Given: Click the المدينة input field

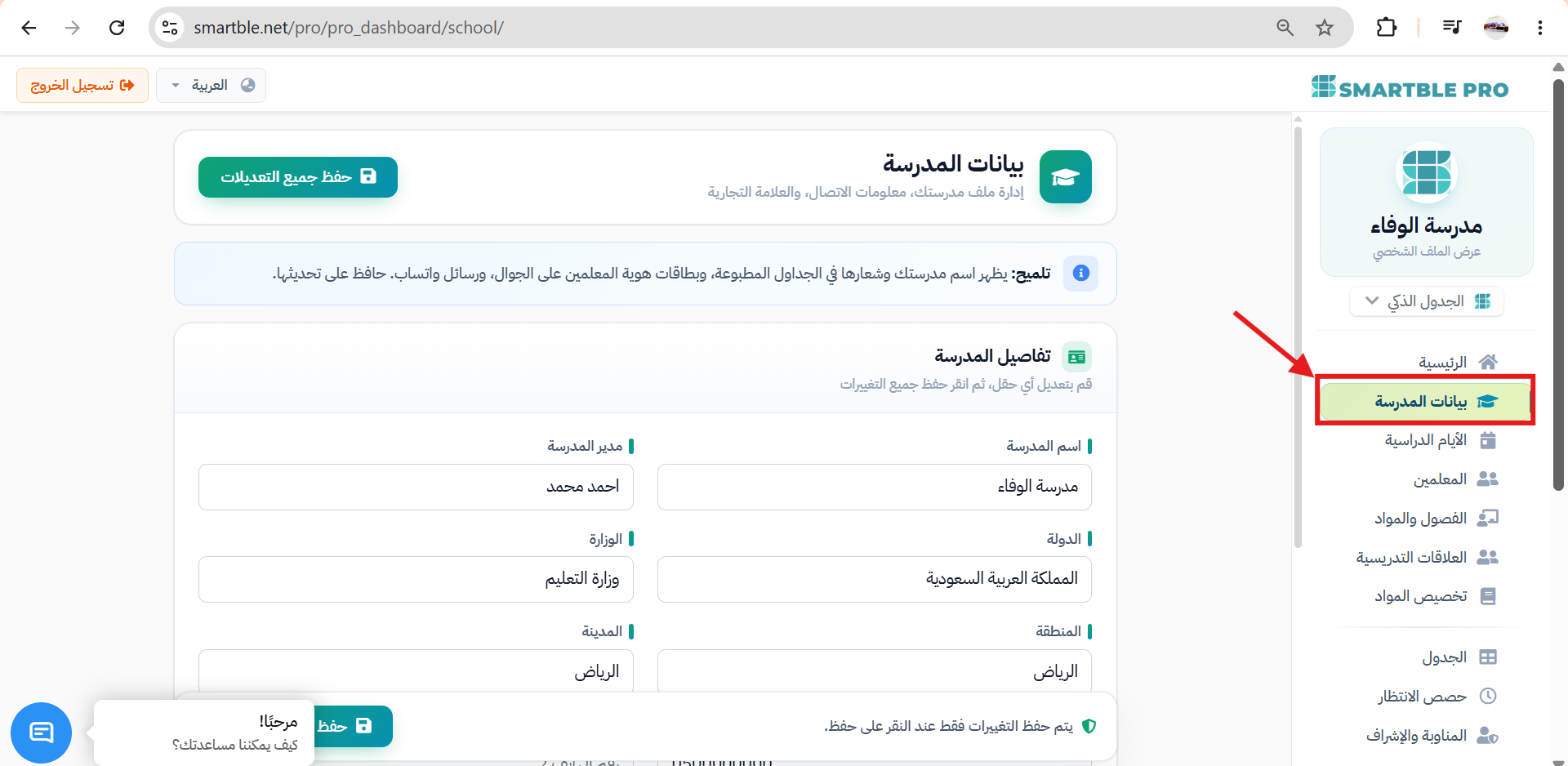Looking at the screenshot, I should tap(416, 671).
